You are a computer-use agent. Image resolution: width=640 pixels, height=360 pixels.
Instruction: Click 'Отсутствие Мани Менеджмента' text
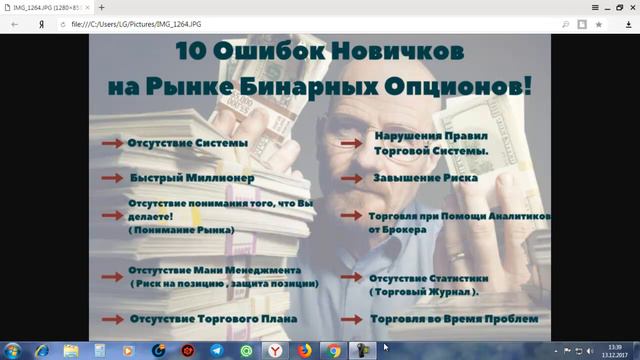coord(215,270)
